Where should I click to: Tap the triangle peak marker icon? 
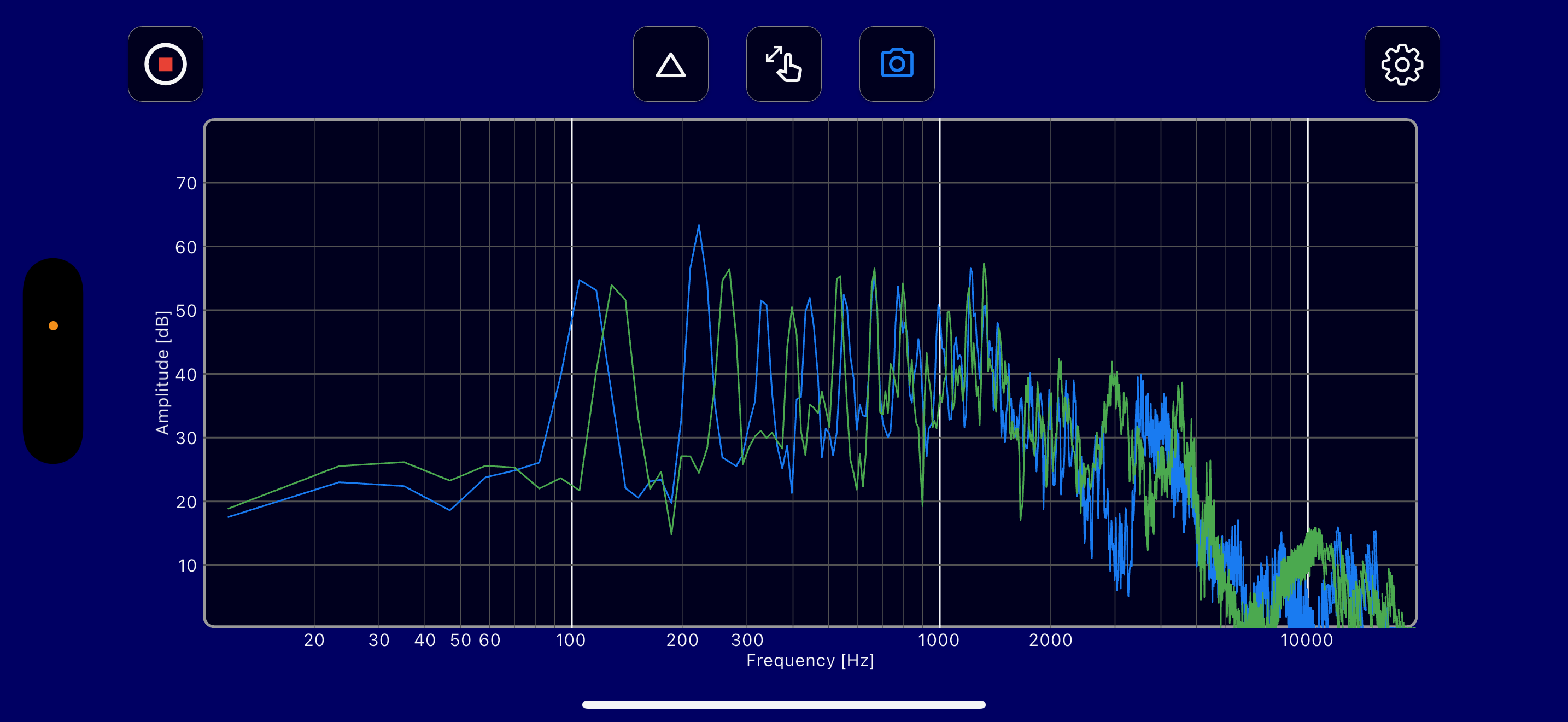(x=670, y=64)
